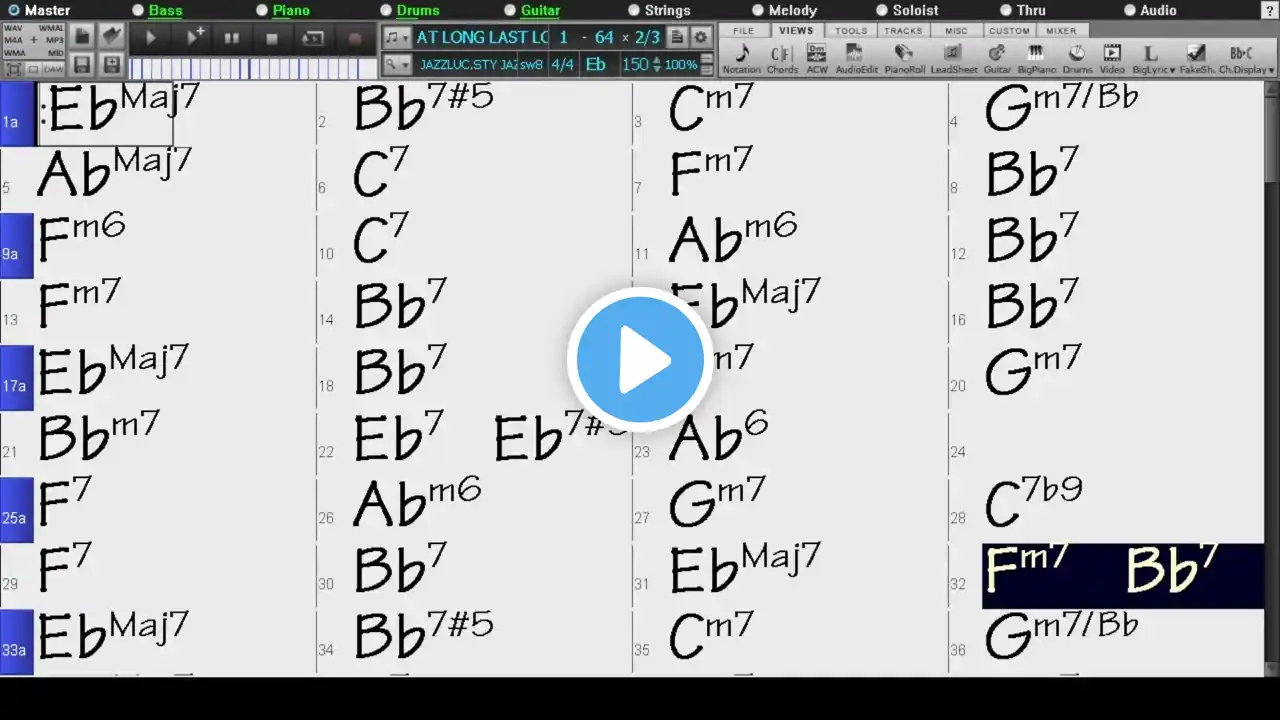Click the JAZZLUC.STY style name

click(x=468, y=65)
